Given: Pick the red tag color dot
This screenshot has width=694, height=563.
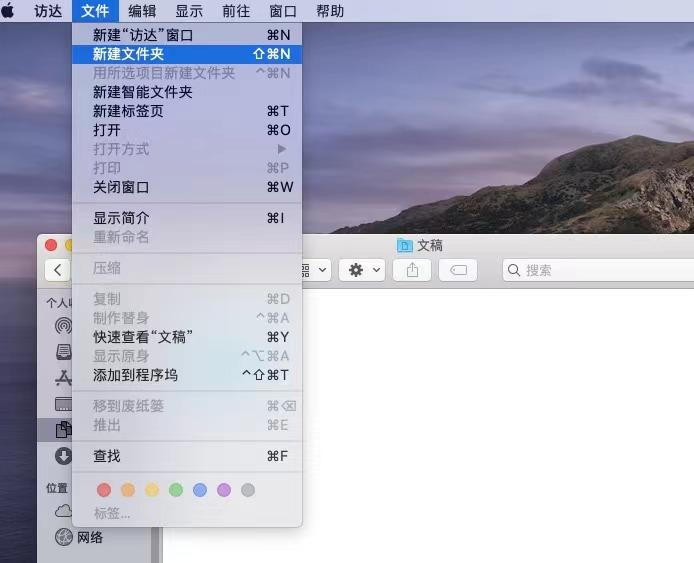Looking at the screenshot, I should (103, 490).
